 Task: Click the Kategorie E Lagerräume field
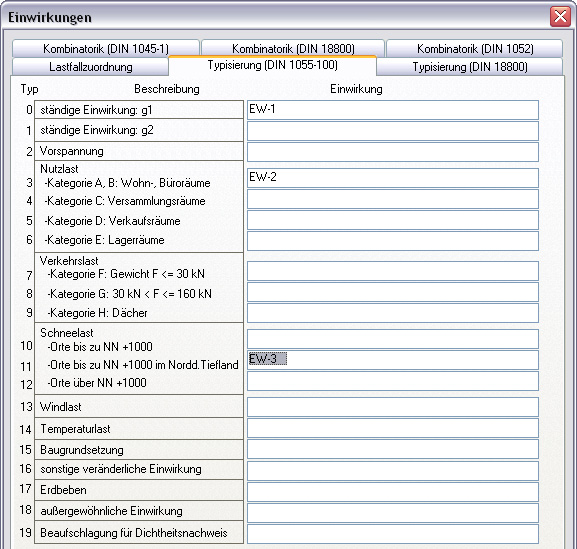coord(393,241)
